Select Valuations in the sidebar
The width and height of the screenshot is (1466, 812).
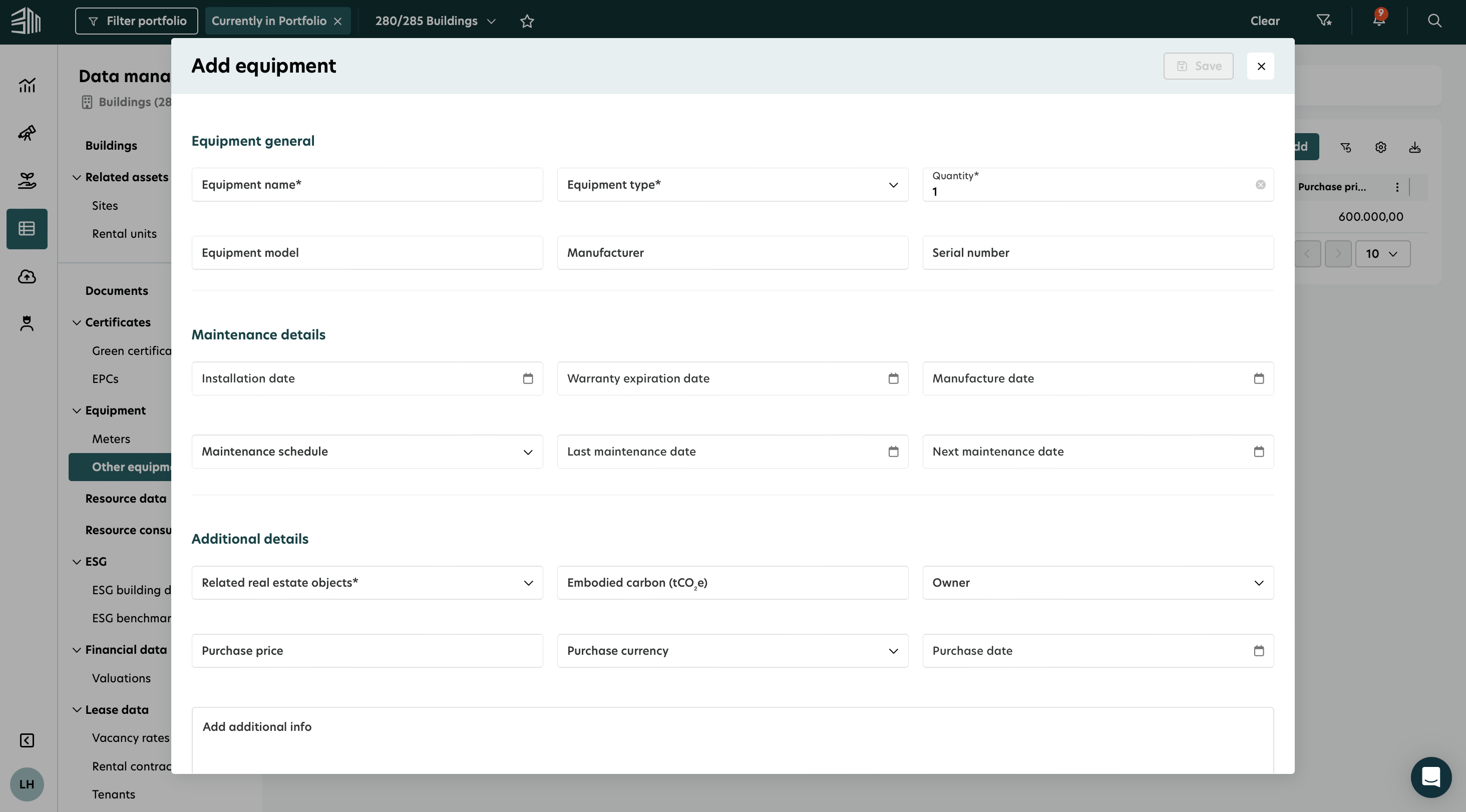[121, 678]
